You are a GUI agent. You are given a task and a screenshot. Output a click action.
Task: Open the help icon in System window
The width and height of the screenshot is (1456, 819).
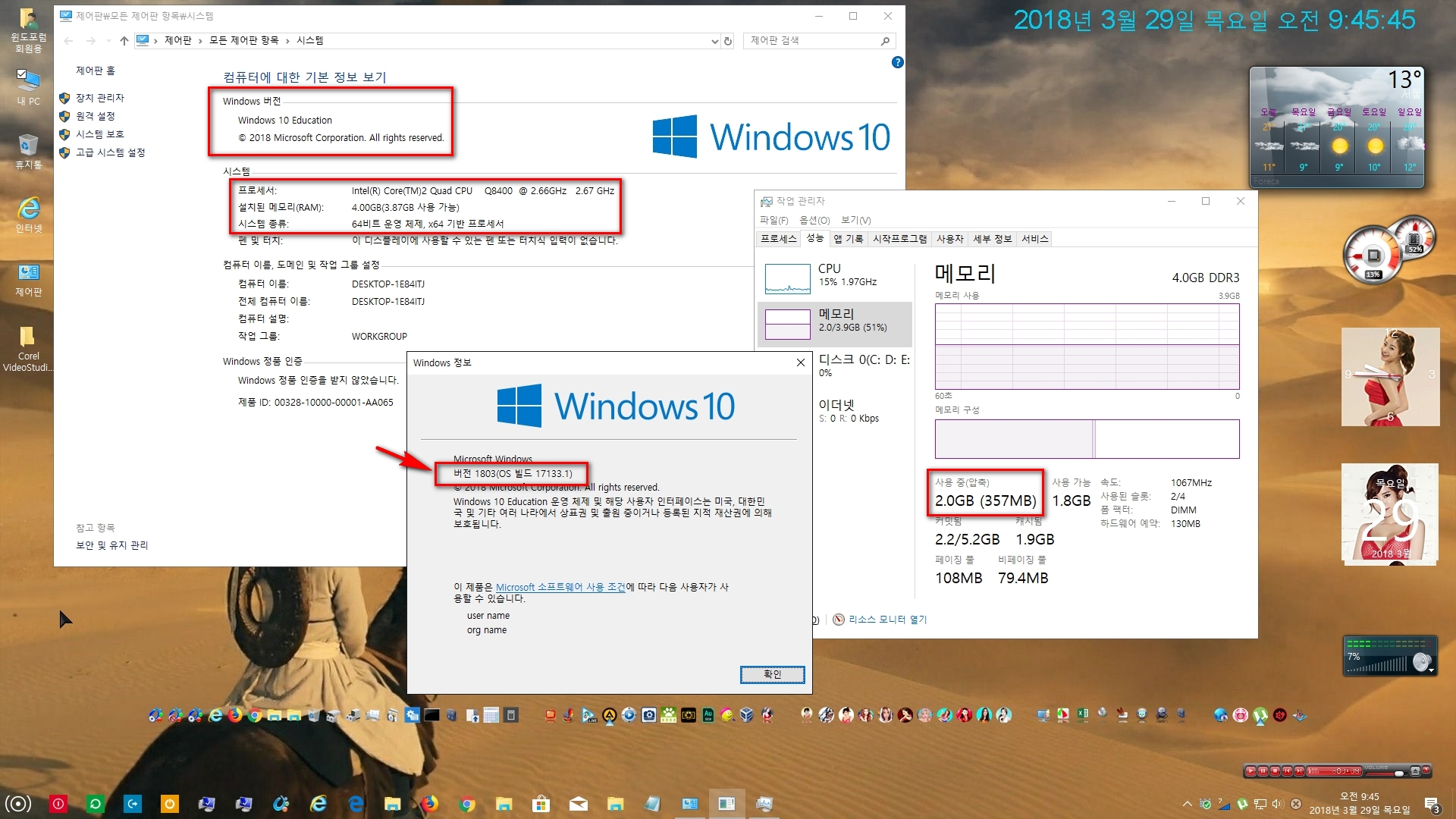click(x=898, y=62)
